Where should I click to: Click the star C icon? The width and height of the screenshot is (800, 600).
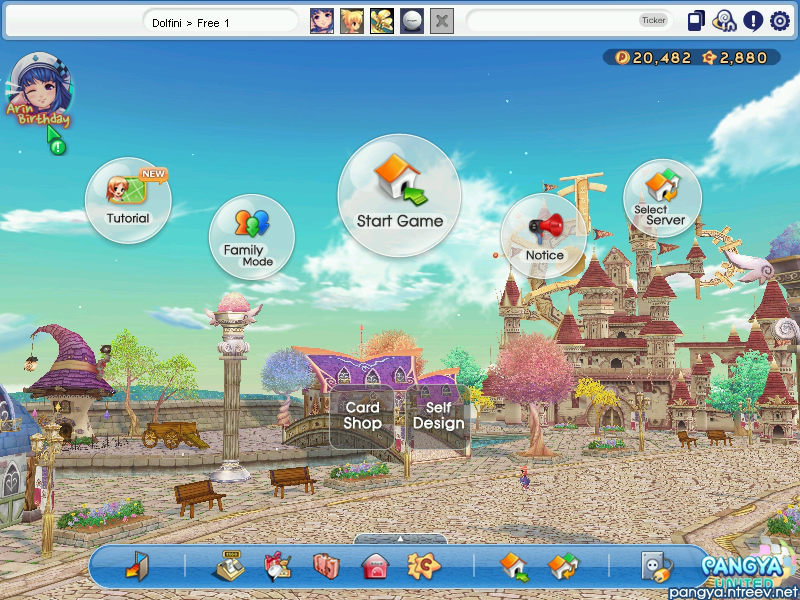(423, 566)
